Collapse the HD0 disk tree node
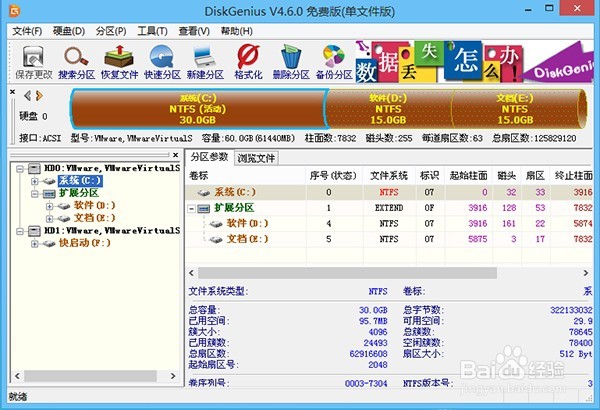This screenshot has height=410, width=600. pos(20,169)
